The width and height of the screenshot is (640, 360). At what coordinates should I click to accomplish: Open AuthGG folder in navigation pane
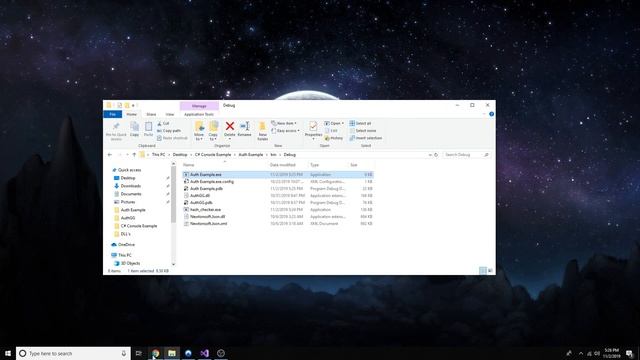click(x=128, y=218)
